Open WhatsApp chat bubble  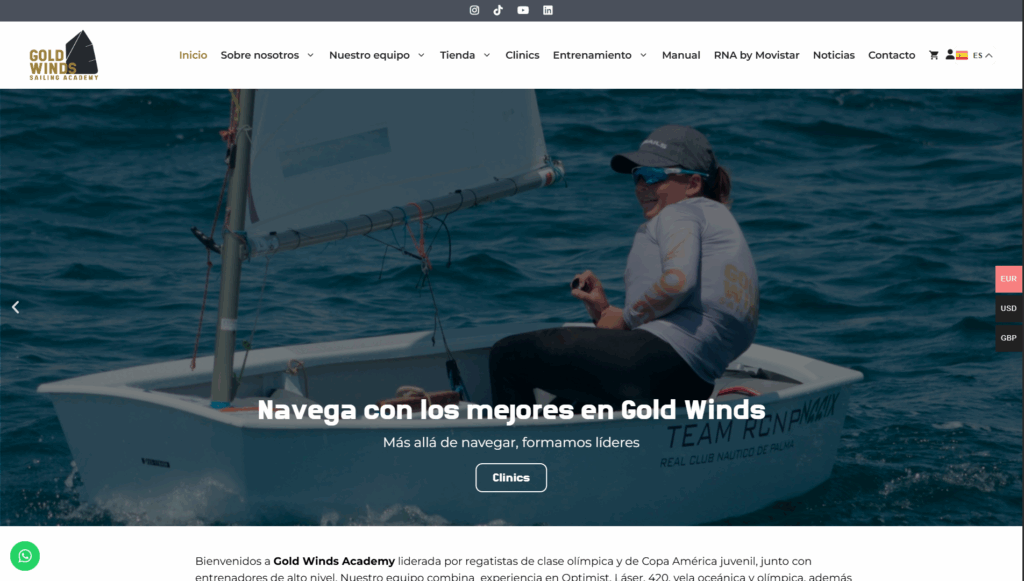(x=25, y=555)
